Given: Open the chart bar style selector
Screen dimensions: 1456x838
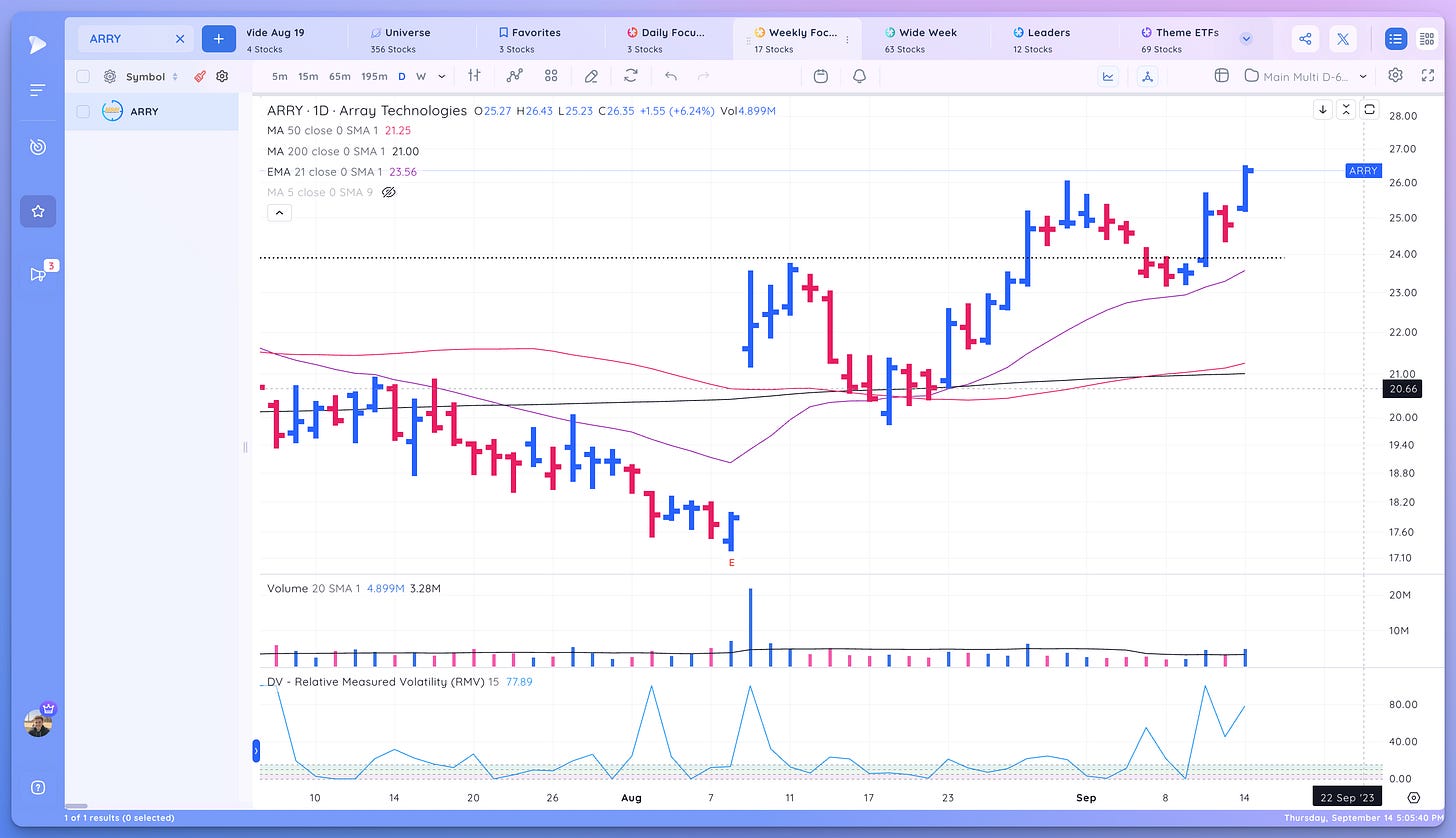Looking at the screenshot, I should pos(474,76).
